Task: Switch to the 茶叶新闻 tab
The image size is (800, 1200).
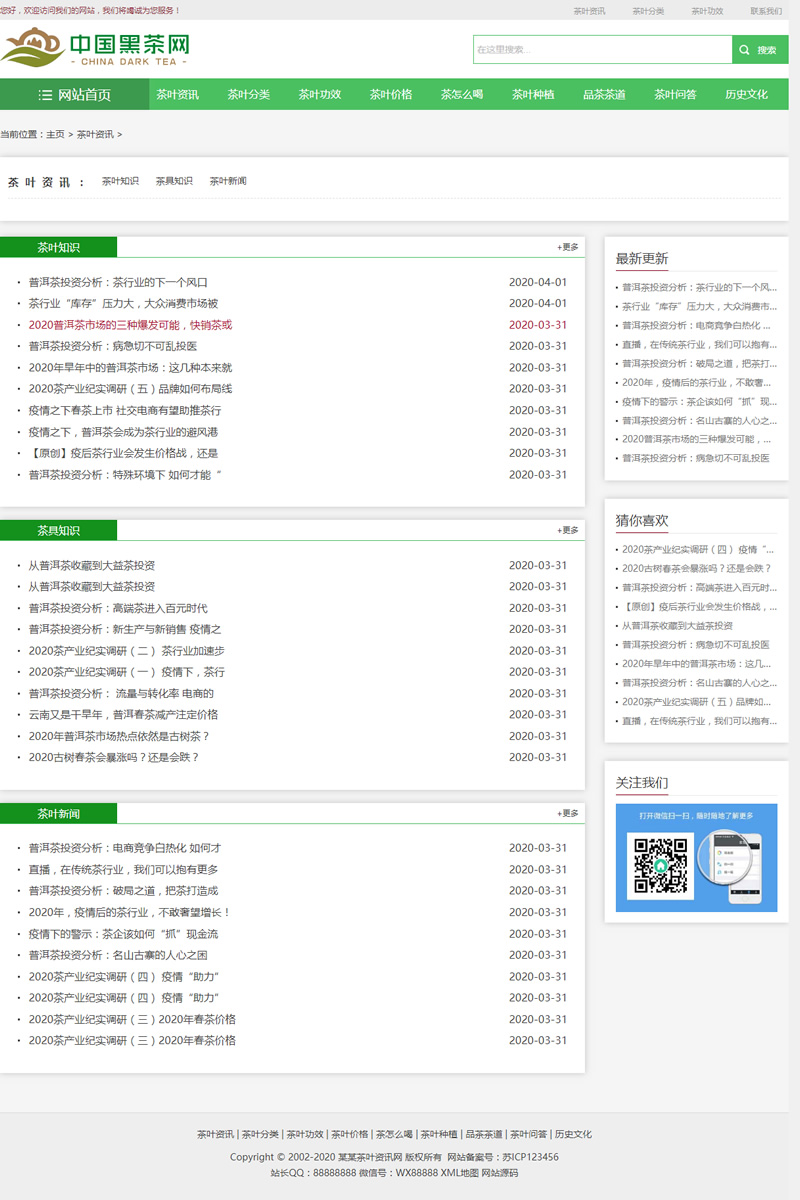Action: click(228, 181)
